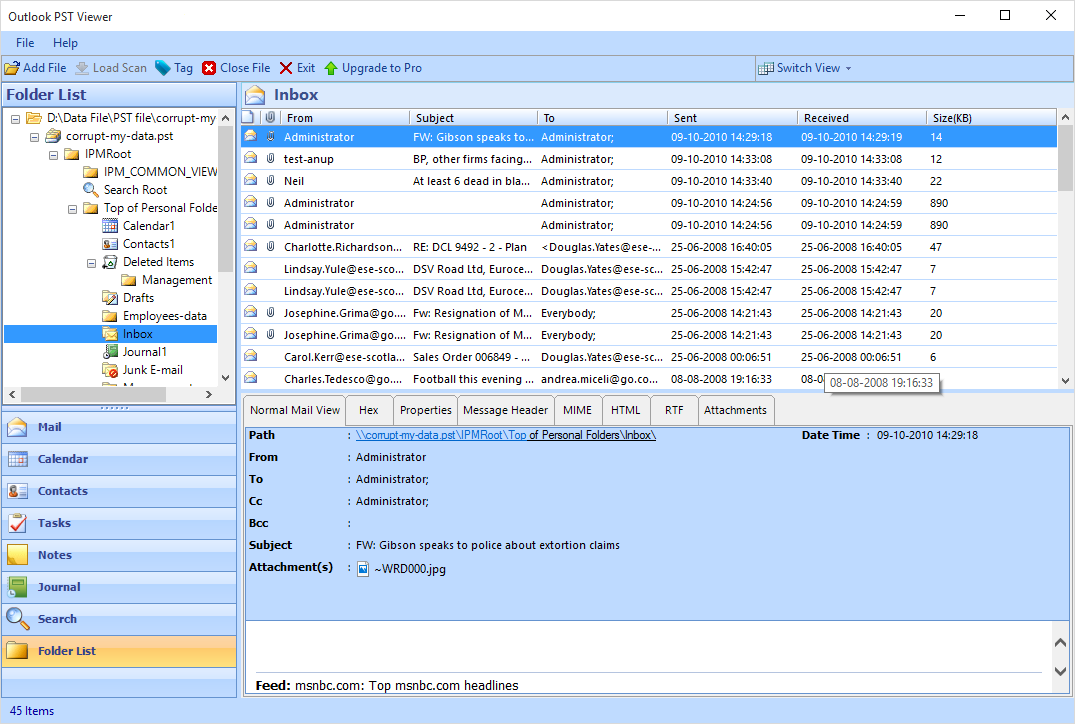Sort emails by Sent column header
Screen dimensions: 1075x724
pos(732,118)
